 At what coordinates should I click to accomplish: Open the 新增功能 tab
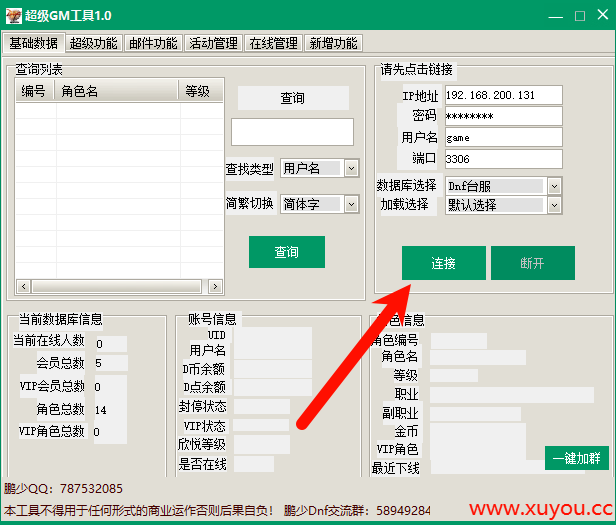[333, 43]
